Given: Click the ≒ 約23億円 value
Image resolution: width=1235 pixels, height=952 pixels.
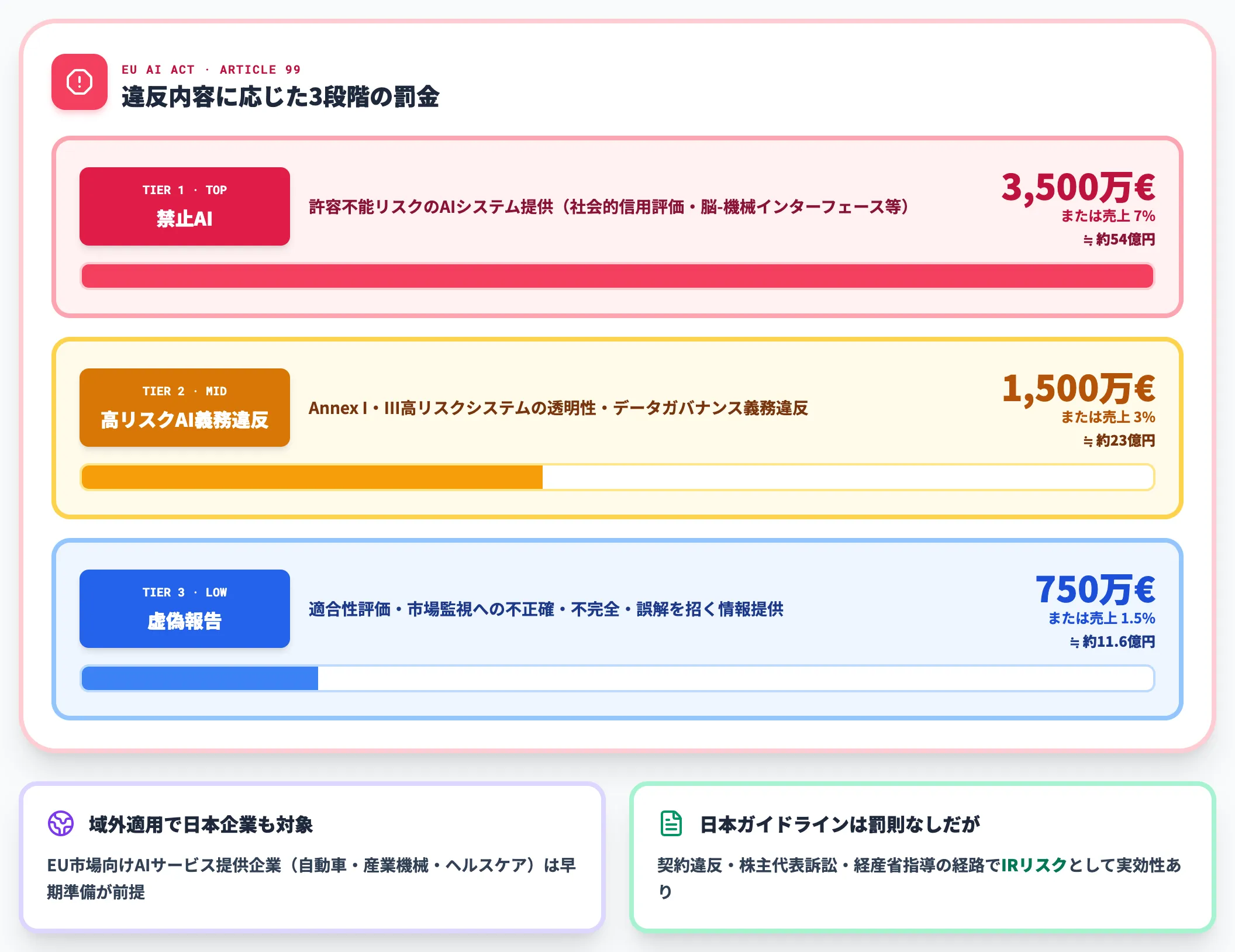Looking at the screenshot, I should click(x=1119, y=440).
